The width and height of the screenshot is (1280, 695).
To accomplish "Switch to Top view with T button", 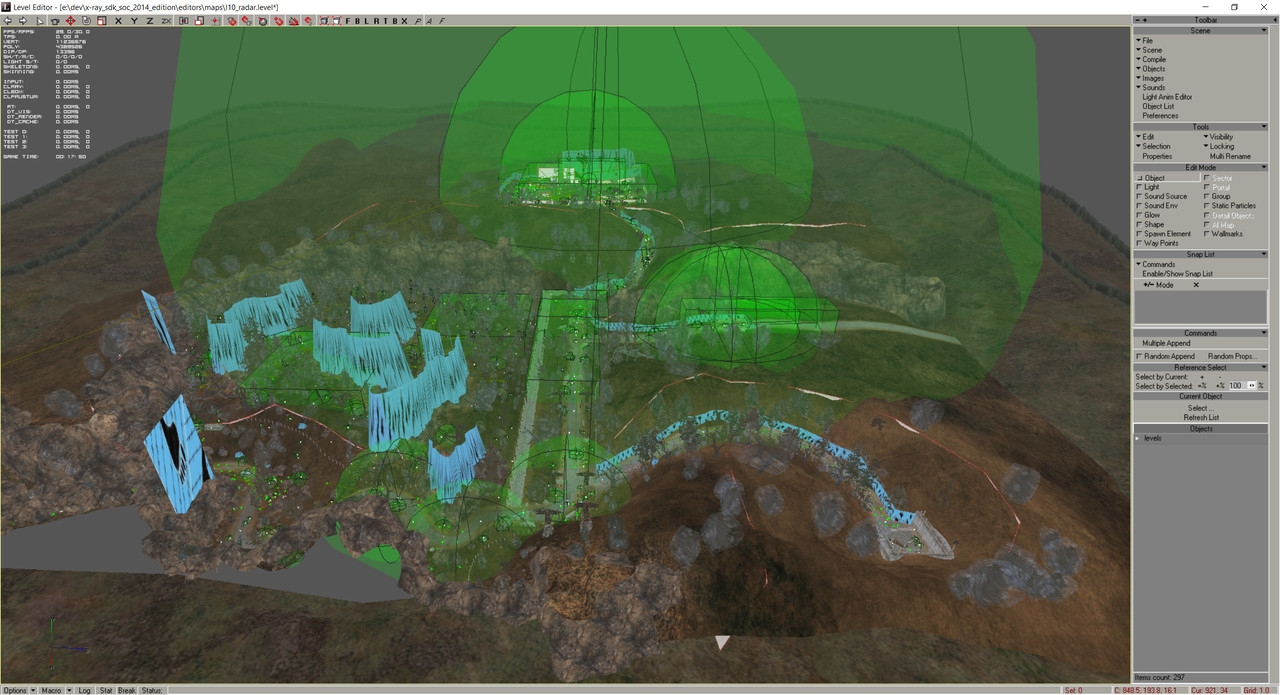I will [386, 20].
